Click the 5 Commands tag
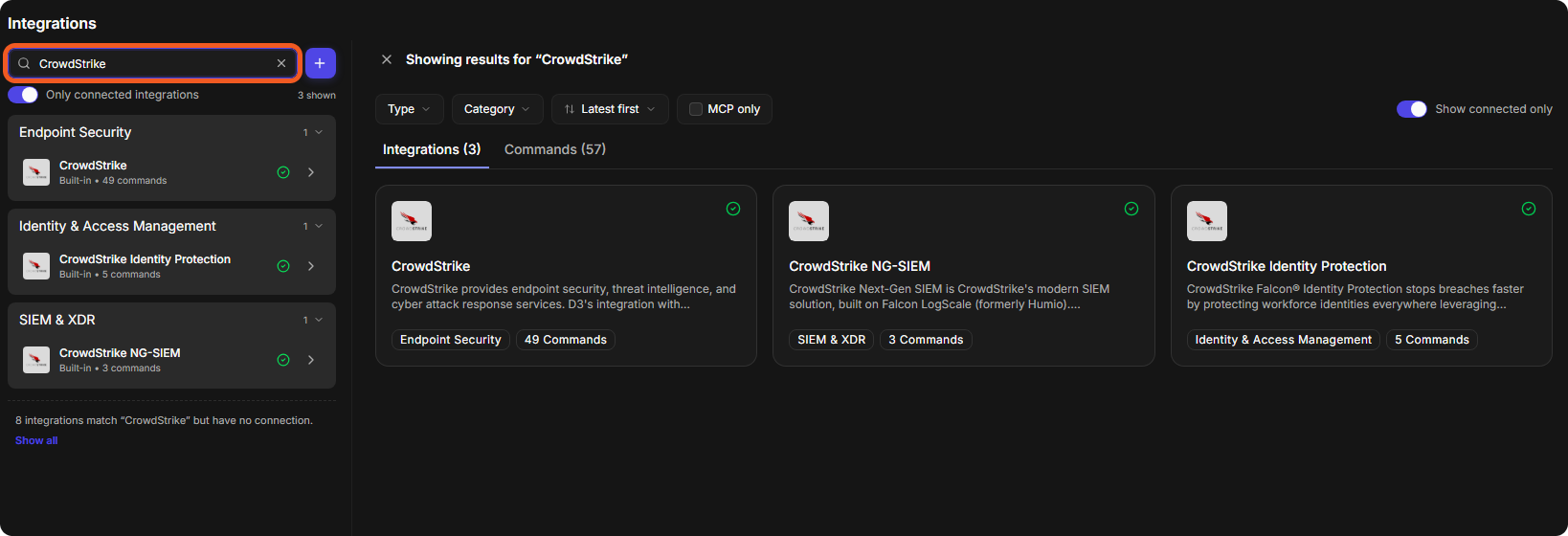 pos(1432,340)
